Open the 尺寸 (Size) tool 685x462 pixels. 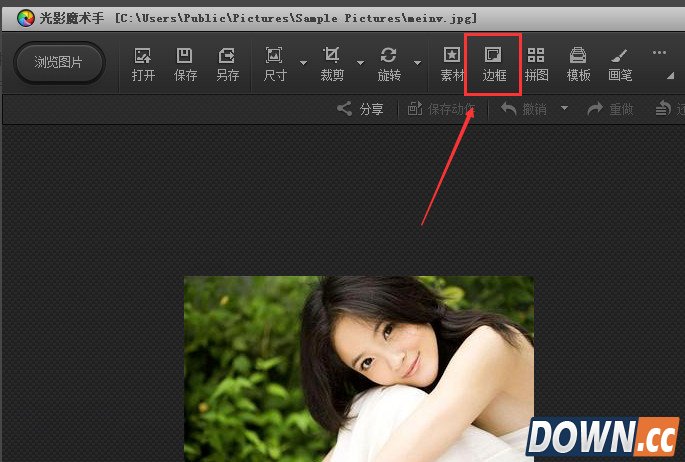click(x=274, y=64)
